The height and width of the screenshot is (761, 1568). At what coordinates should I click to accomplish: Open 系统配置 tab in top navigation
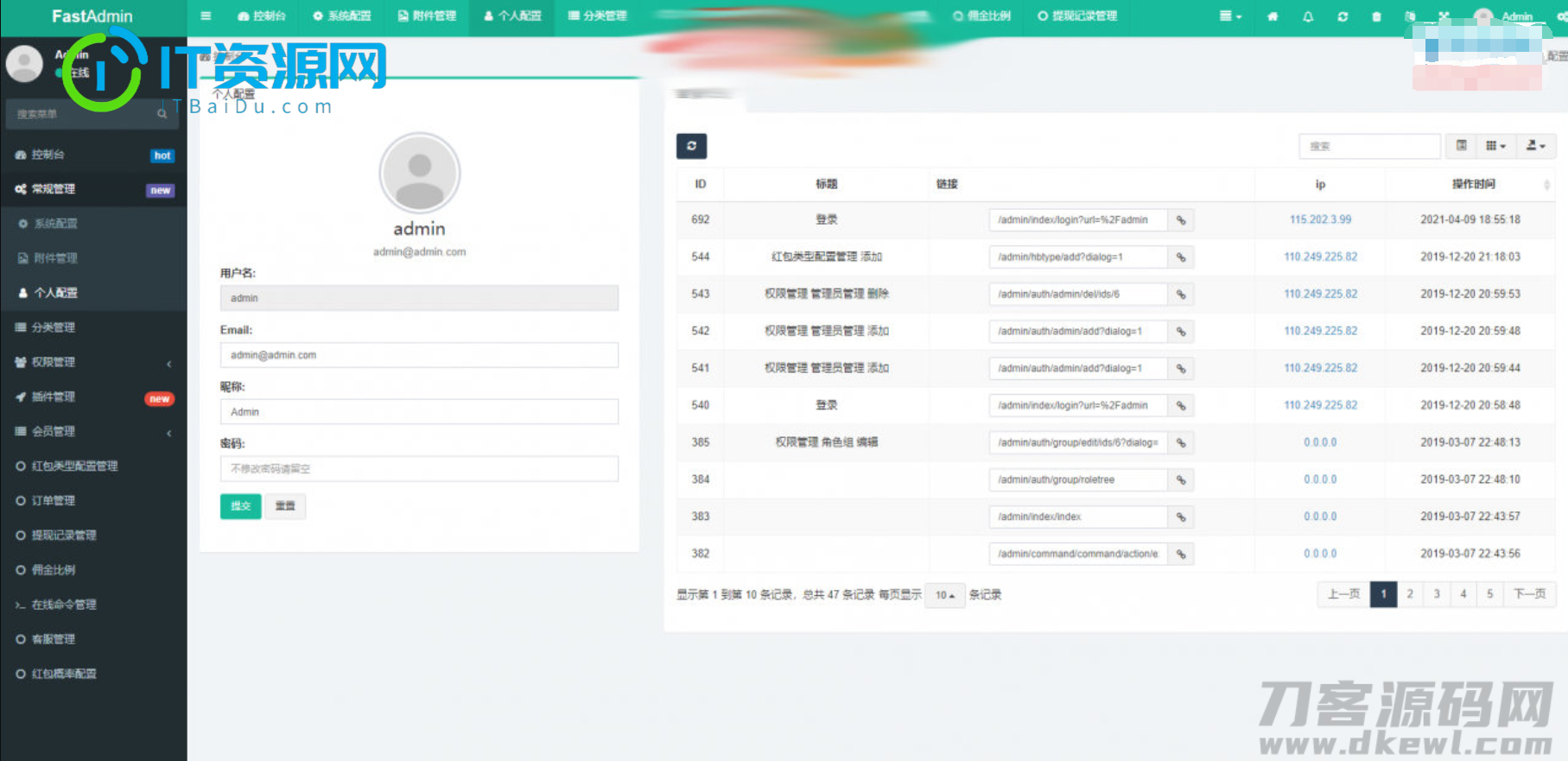coord(341,16)
